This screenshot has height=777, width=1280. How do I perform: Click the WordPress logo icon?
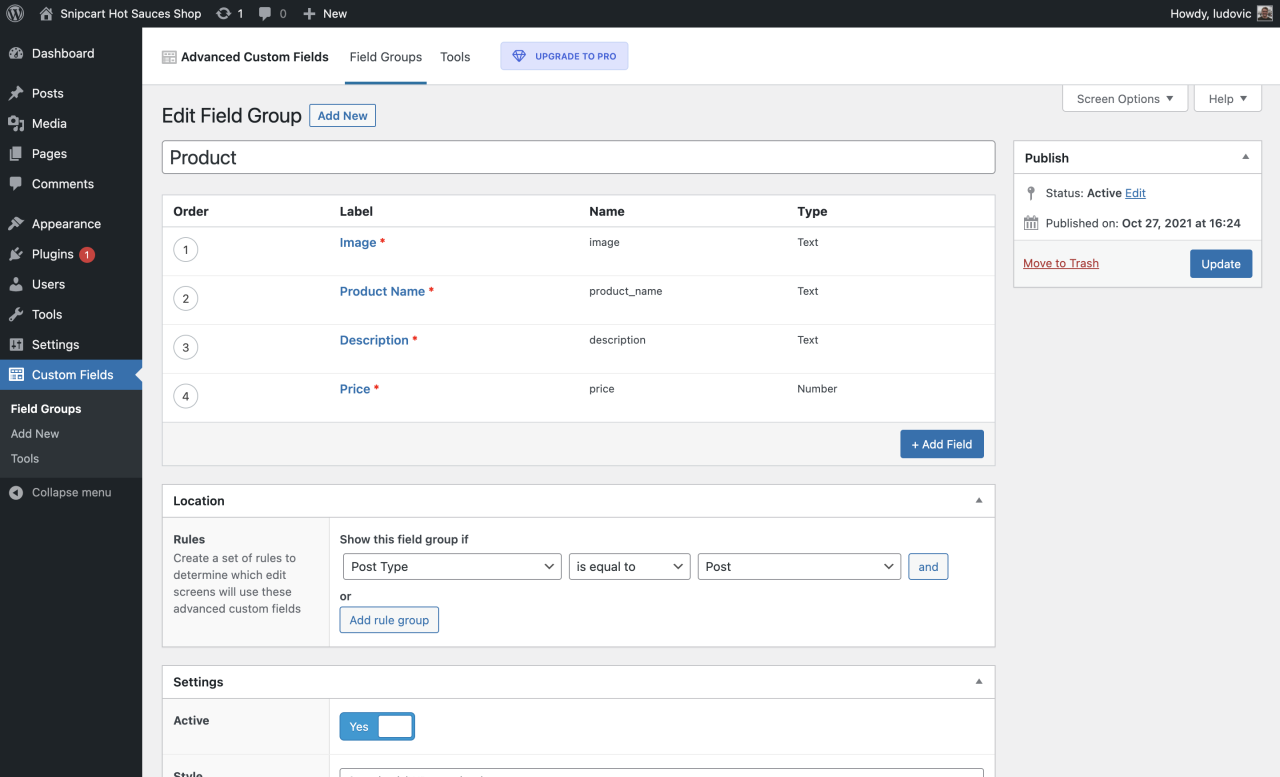click(x=15, y=14)
